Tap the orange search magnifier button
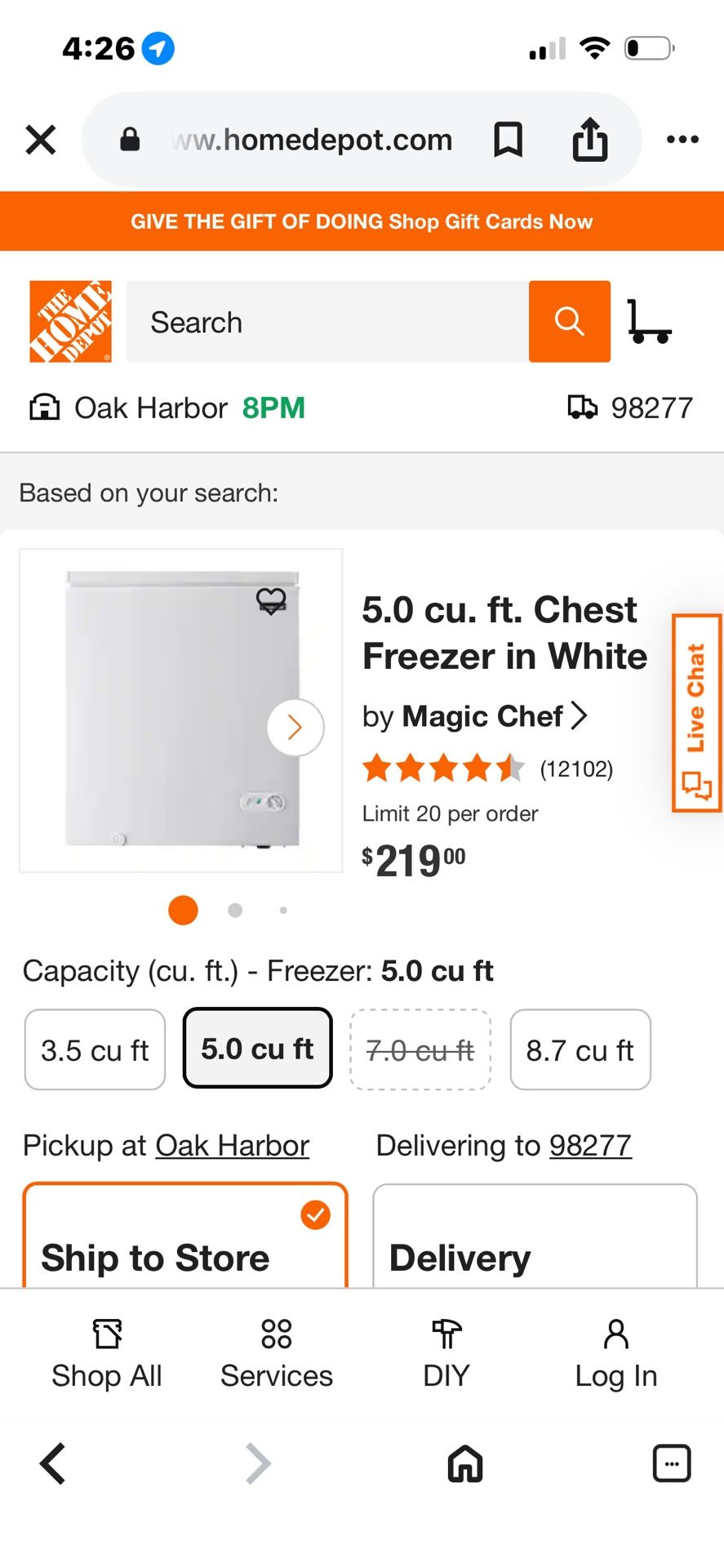Image resolution: width=724 pixels, height=1568 pixels. coord(569,322)
